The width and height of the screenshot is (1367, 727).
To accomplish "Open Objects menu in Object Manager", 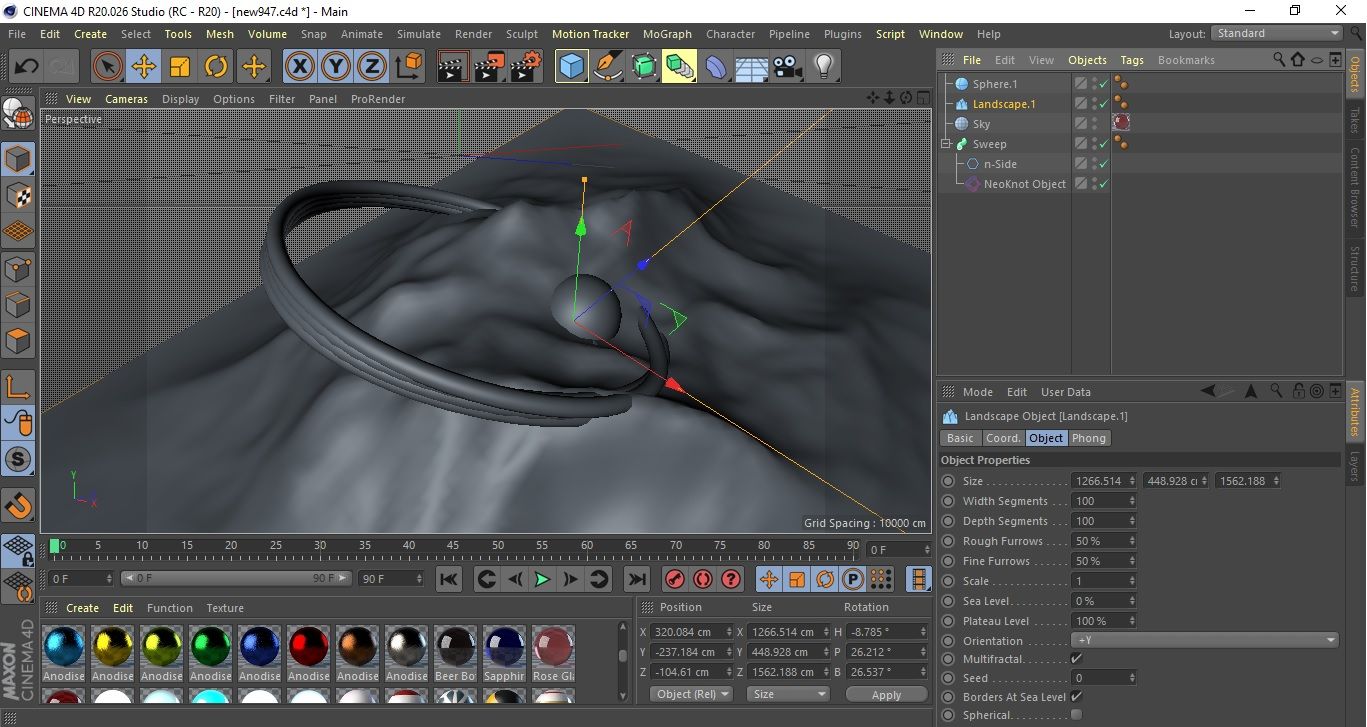I will coord(1087,60).
